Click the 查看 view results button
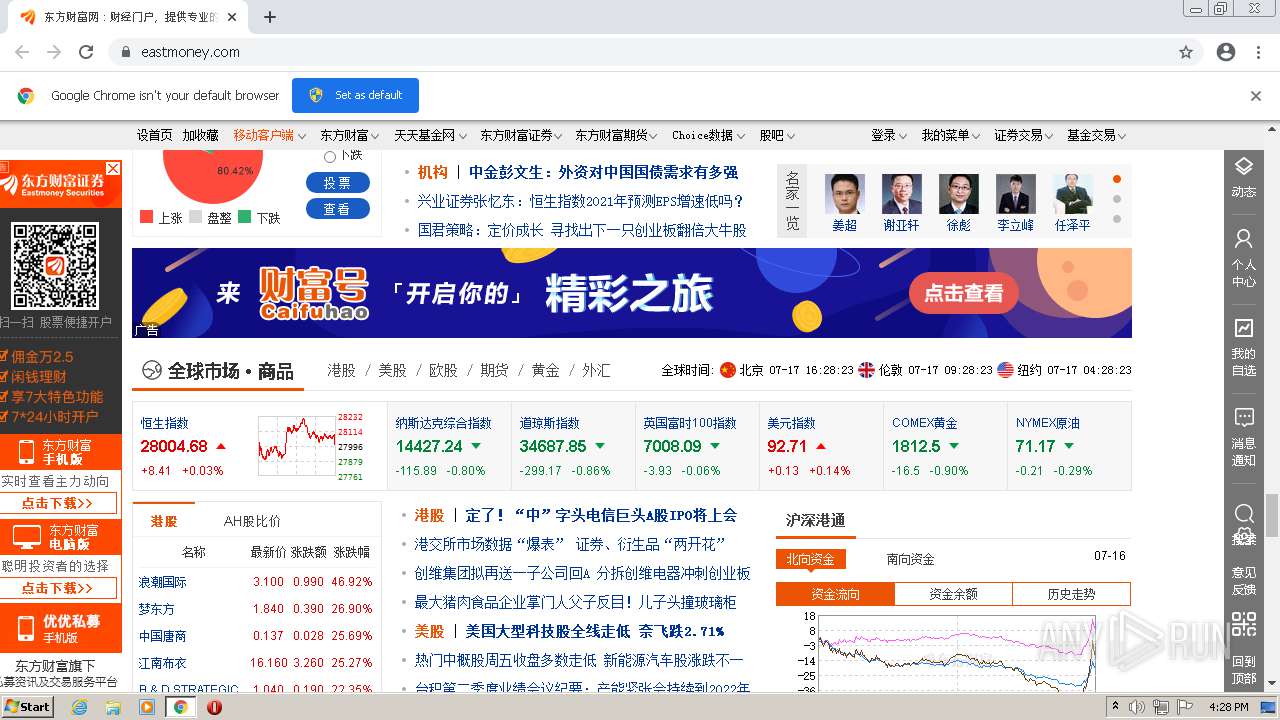 point(338,209)
